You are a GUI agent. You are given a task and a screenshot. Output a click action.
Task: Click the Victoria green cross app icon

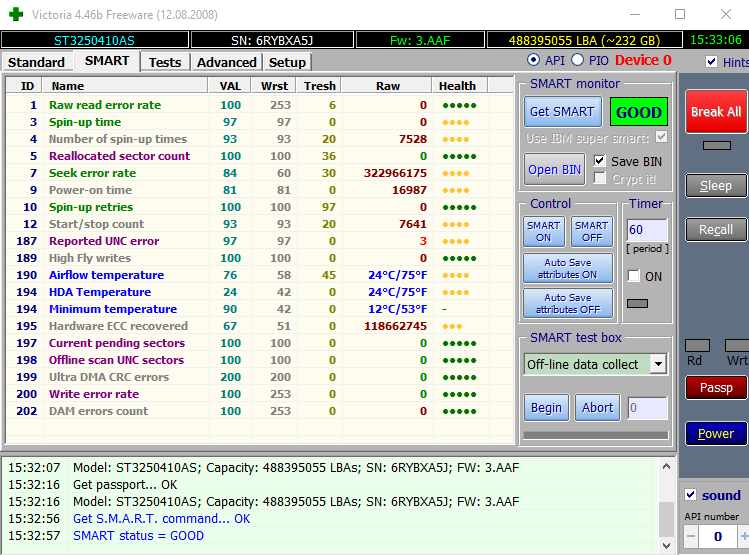tap(15, 14)
